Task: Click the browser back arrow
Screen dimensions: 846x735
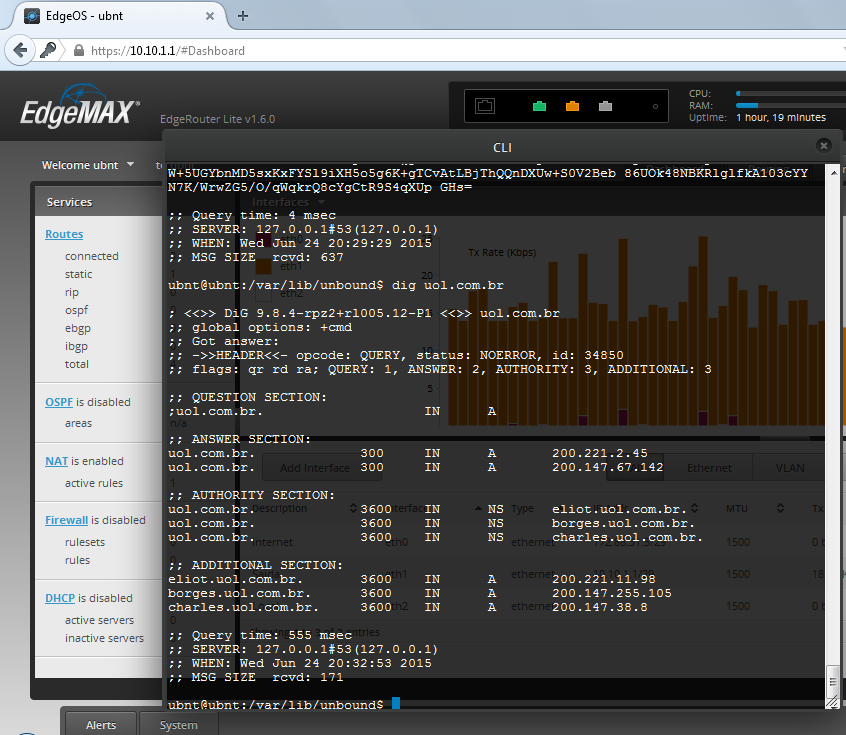Action: point(19,50)
